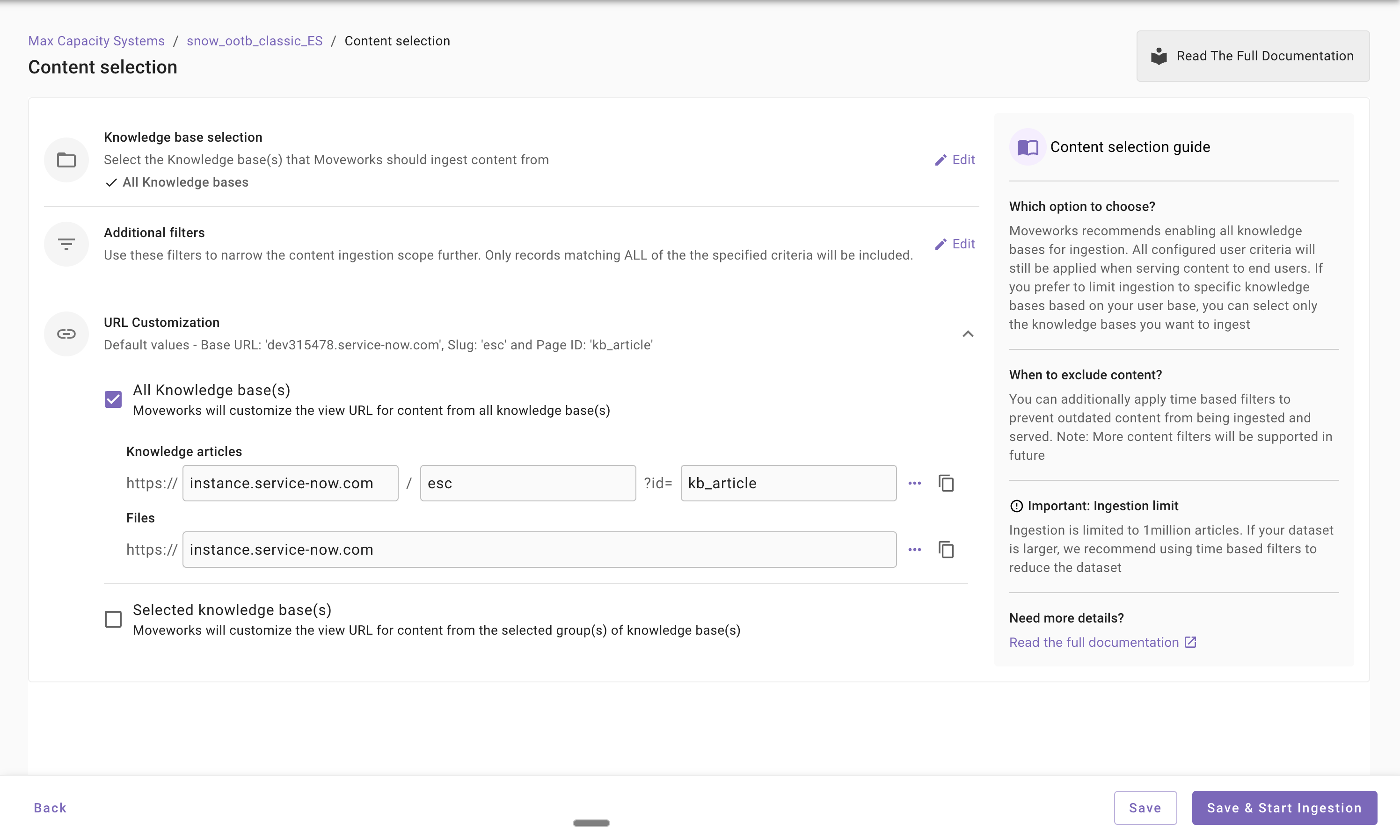Click the link icon beside URL Customization
Viewport: 1400px width, 840px height.
66,334
